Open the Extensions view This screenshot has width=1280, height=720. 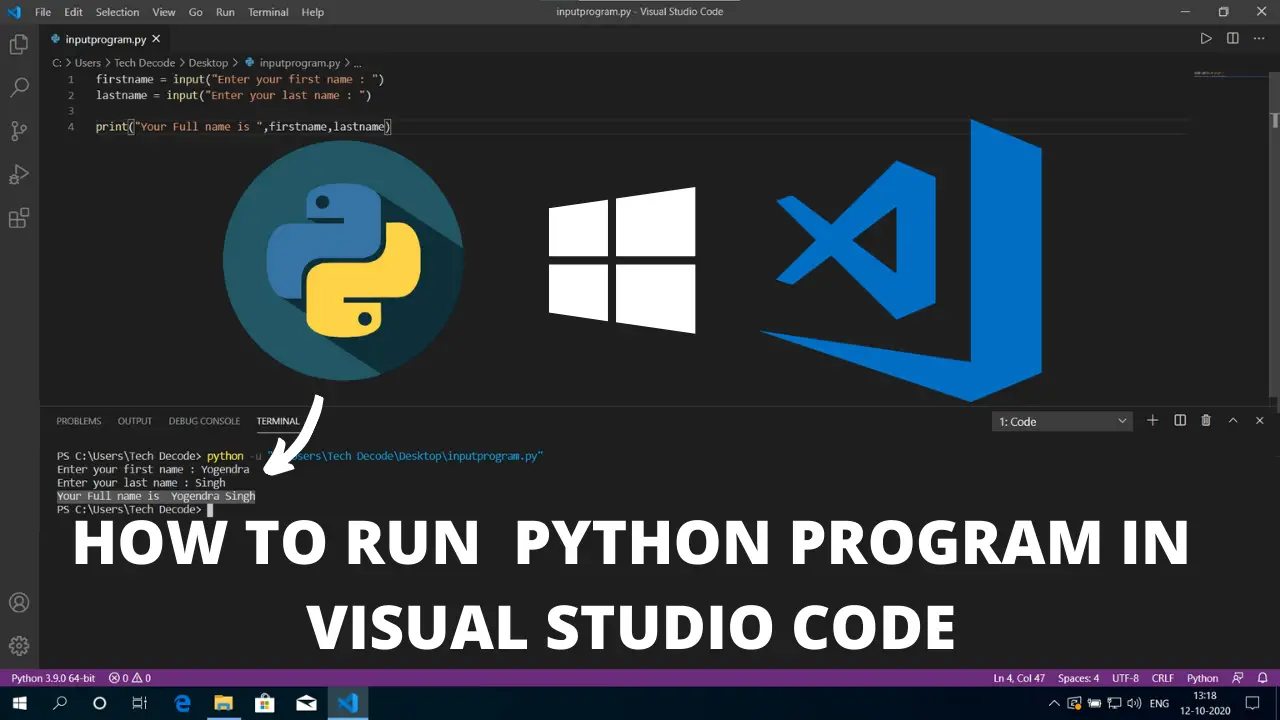click(19, 219)
